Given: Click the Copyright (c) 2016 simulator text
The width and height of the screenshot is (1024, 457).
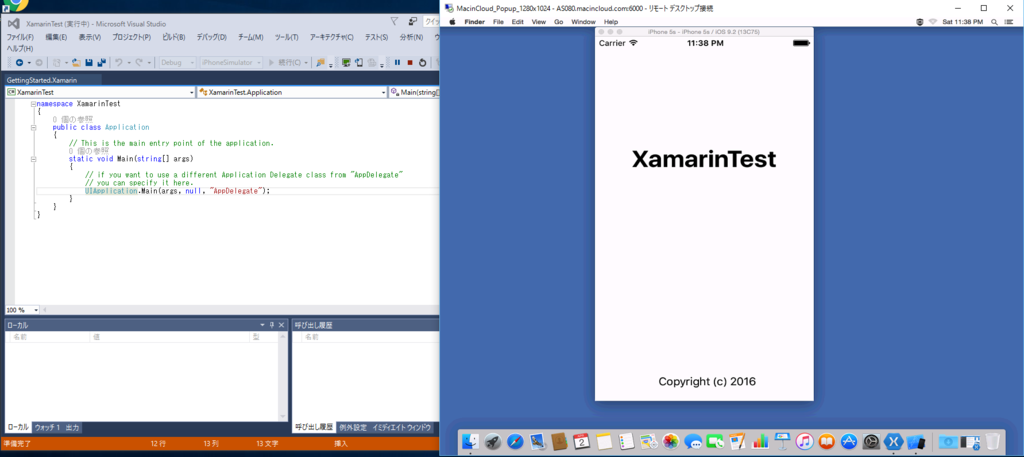Looking at the screenshot, I should click(707, 381).
